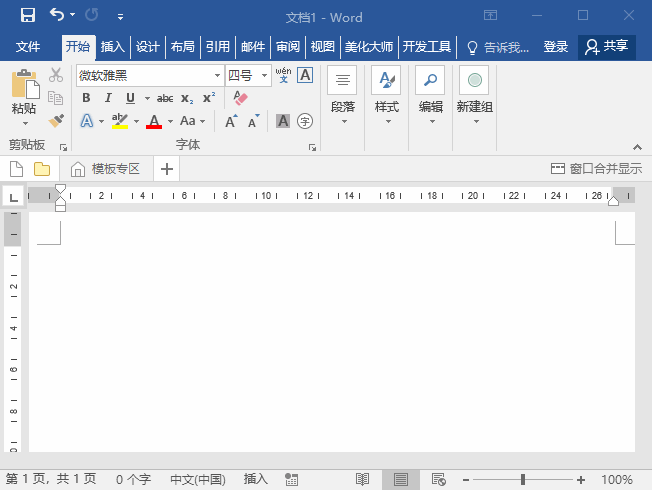Click the 共享 share button
Screen dimensions: 652x490
point(607,47)
